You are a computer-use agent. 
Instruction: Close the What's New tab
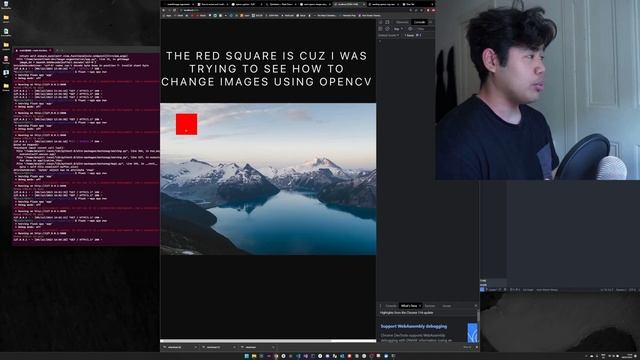420,306
